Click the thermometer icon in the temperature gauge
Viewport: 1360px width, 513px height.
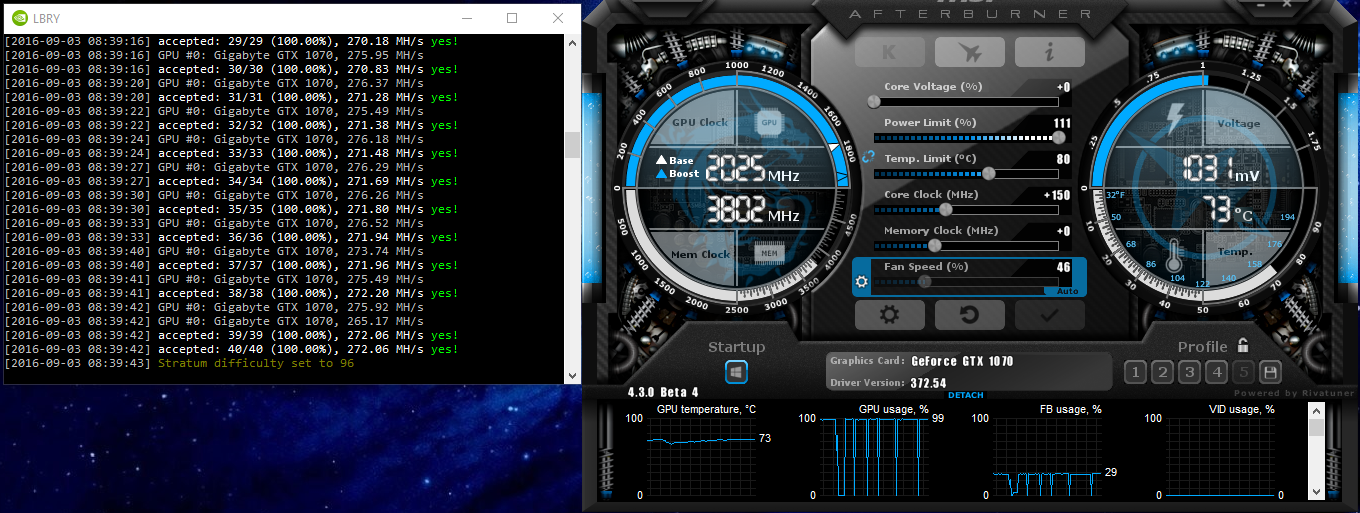tap(1174, 253)
